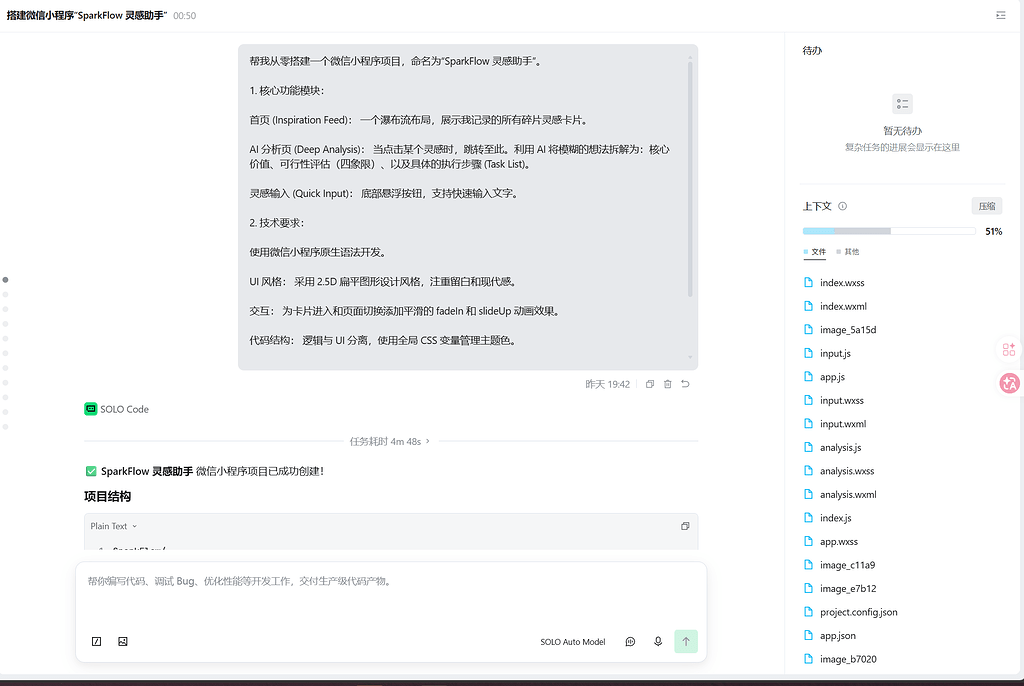Viewport: 1024px width, 686px height.
Task: Open analysis.js in the file list
Action: click(x=840, y=448)
